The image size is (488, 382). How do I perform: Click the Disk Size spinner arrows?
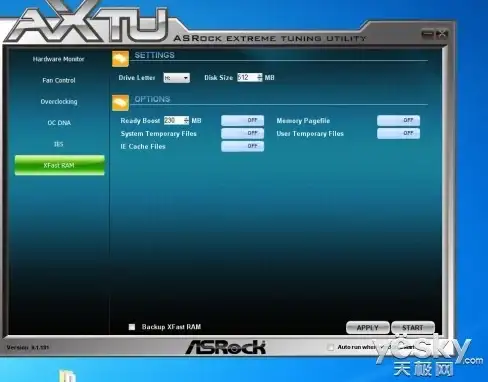[x=260, y=78]
